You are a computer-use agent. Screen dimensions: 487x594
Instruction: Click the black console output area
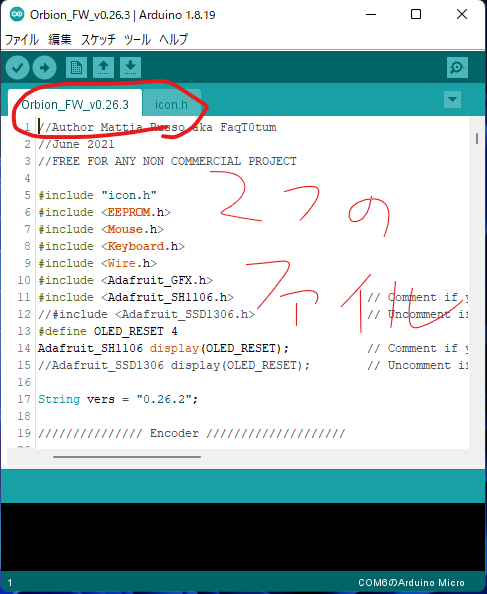[x=244, y=537]
